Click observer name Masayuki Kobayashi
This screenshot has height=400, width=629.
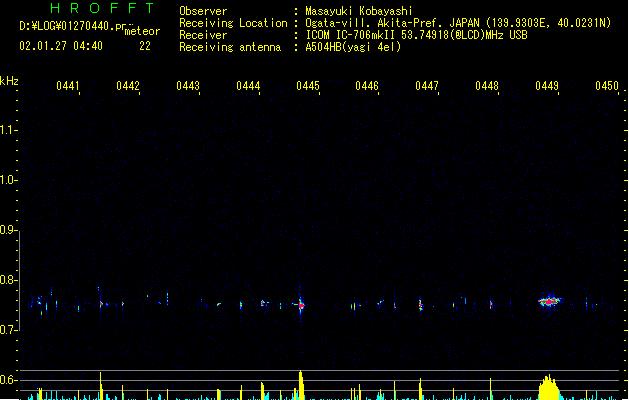coord(359,11)
